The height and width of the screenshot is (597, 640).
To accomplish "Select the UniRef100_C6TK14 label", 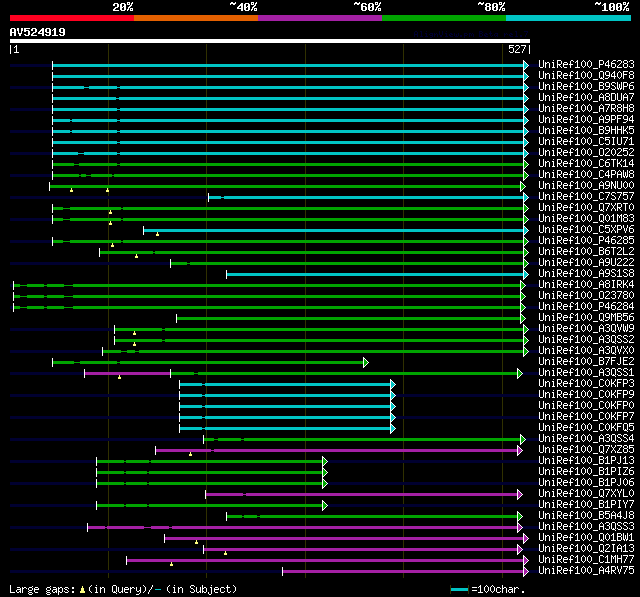I will pyautogui.click(x=586, y=163).
